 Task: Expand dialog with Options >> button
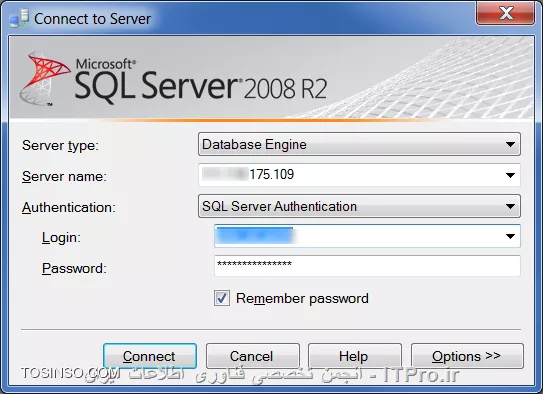(x=467, y=356)
